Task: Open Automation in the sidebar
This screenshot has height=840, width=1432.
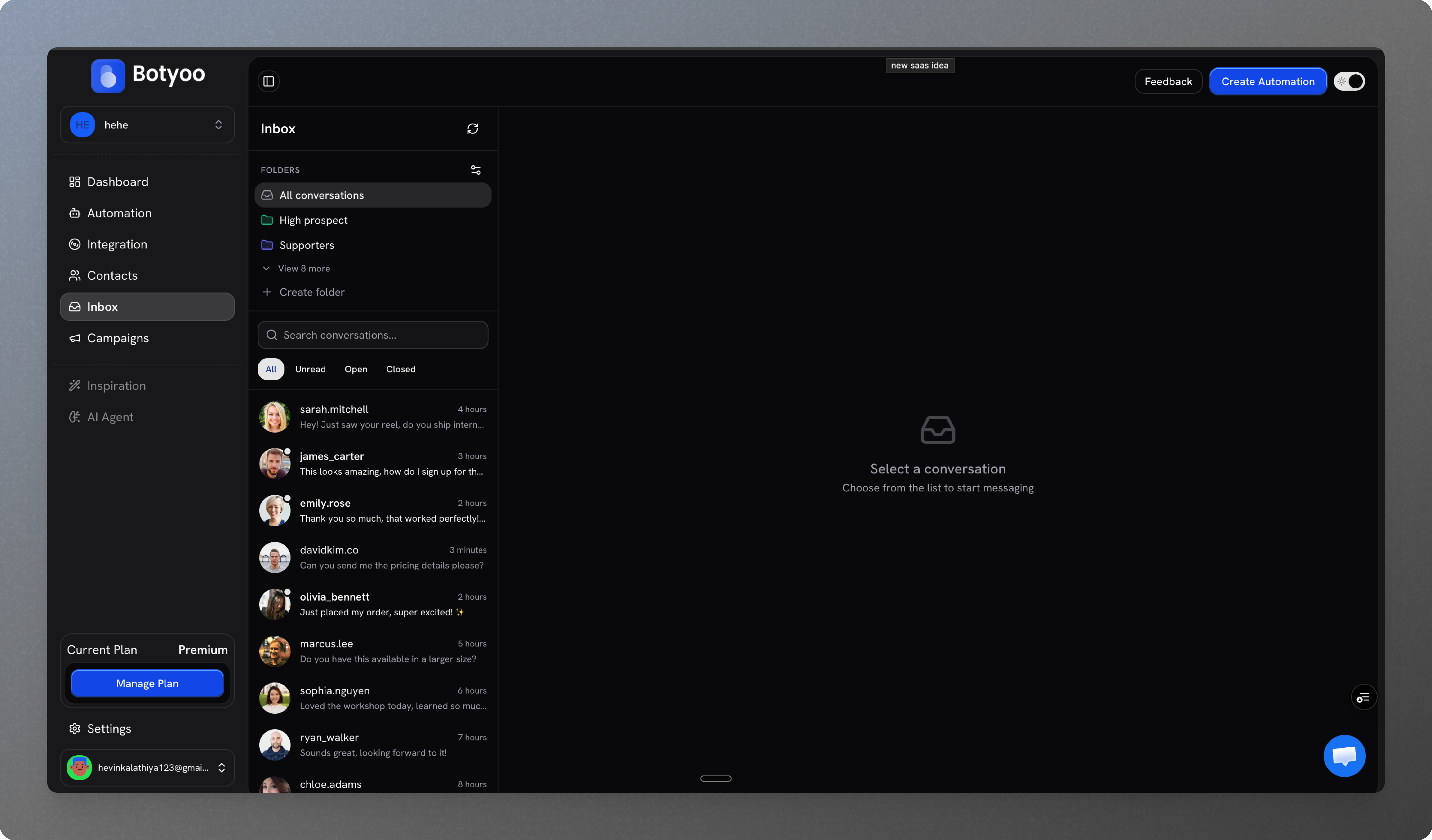Action: 147,213
